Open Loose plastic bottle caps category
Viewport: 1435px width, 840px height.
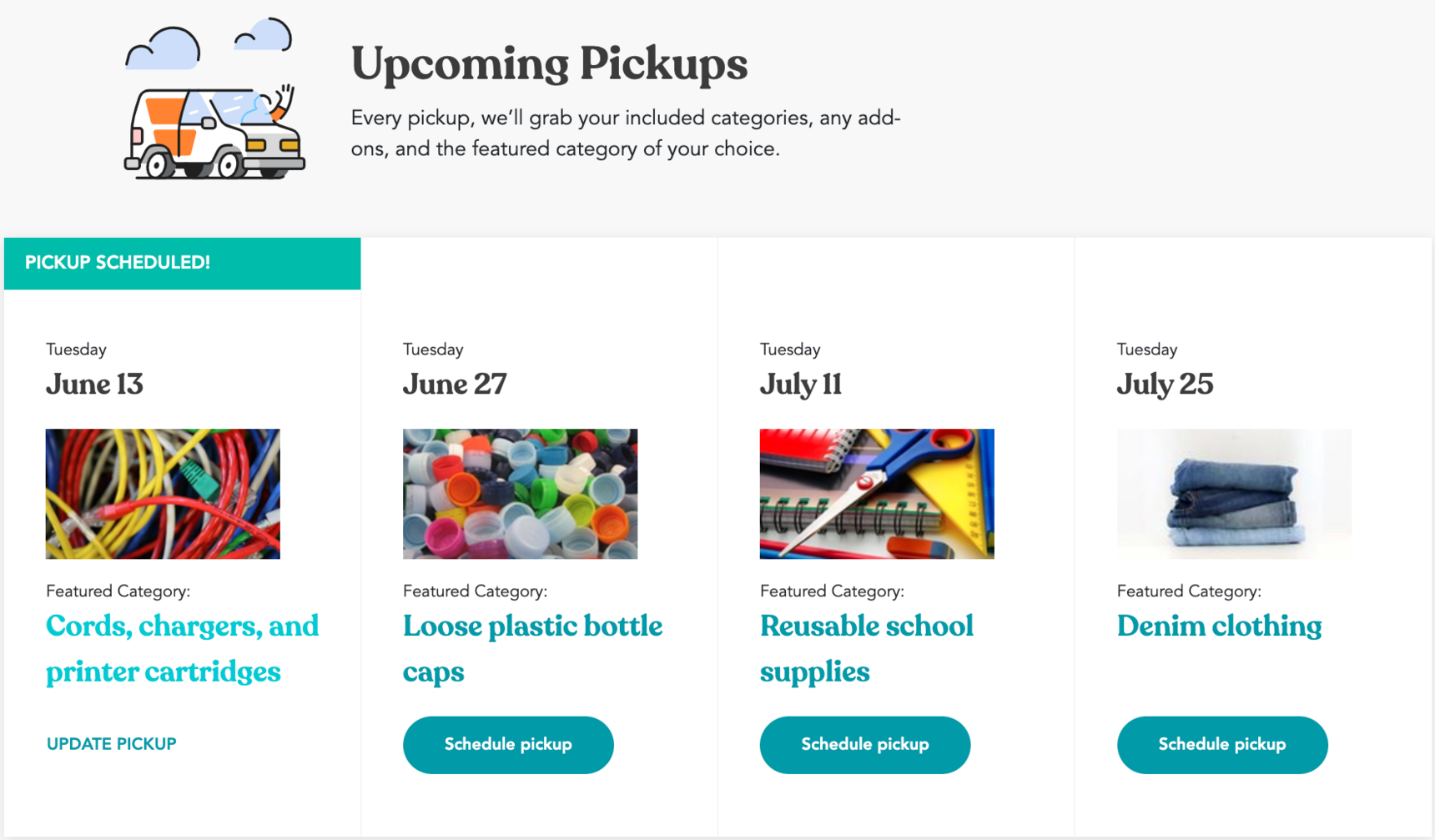pyautogui.click(x=532, y=648)
